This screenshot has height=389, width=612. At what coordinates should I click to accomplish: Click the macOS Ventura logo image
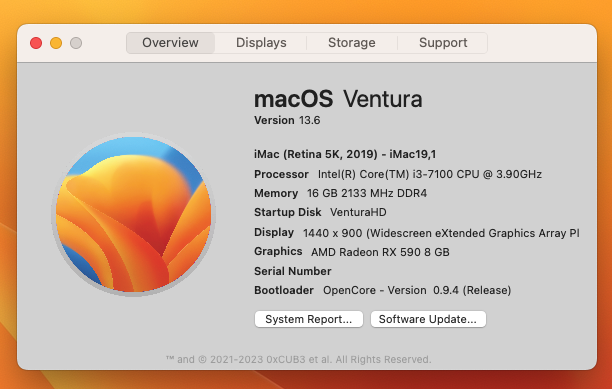point(133,214)
